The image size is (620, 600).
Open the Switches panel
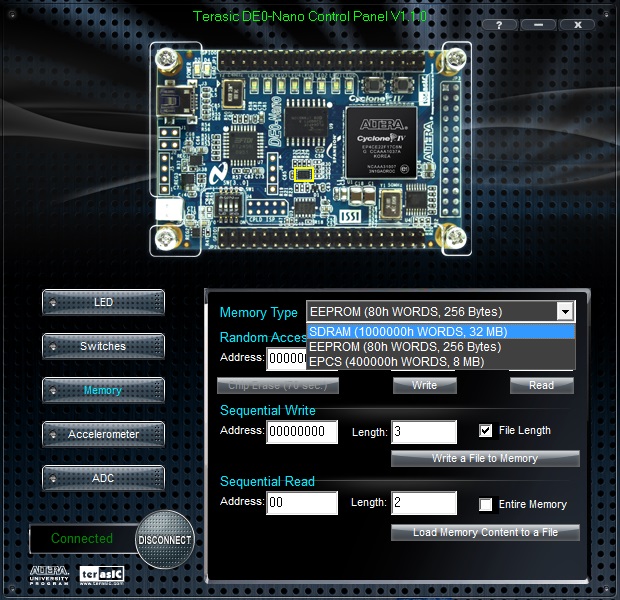coord(103,346)
